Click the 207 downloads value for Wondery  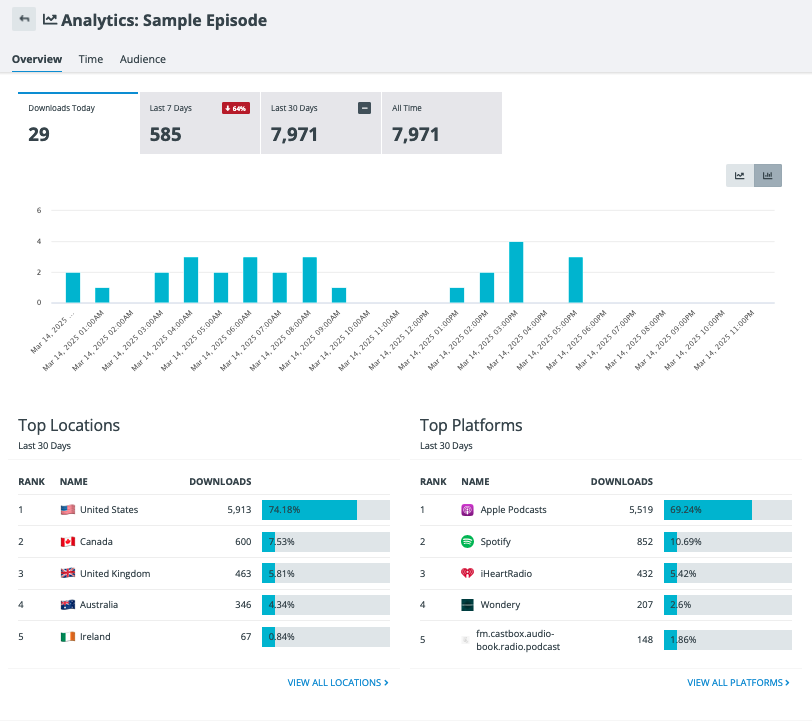pyautogui.click(x=645, y=605)
